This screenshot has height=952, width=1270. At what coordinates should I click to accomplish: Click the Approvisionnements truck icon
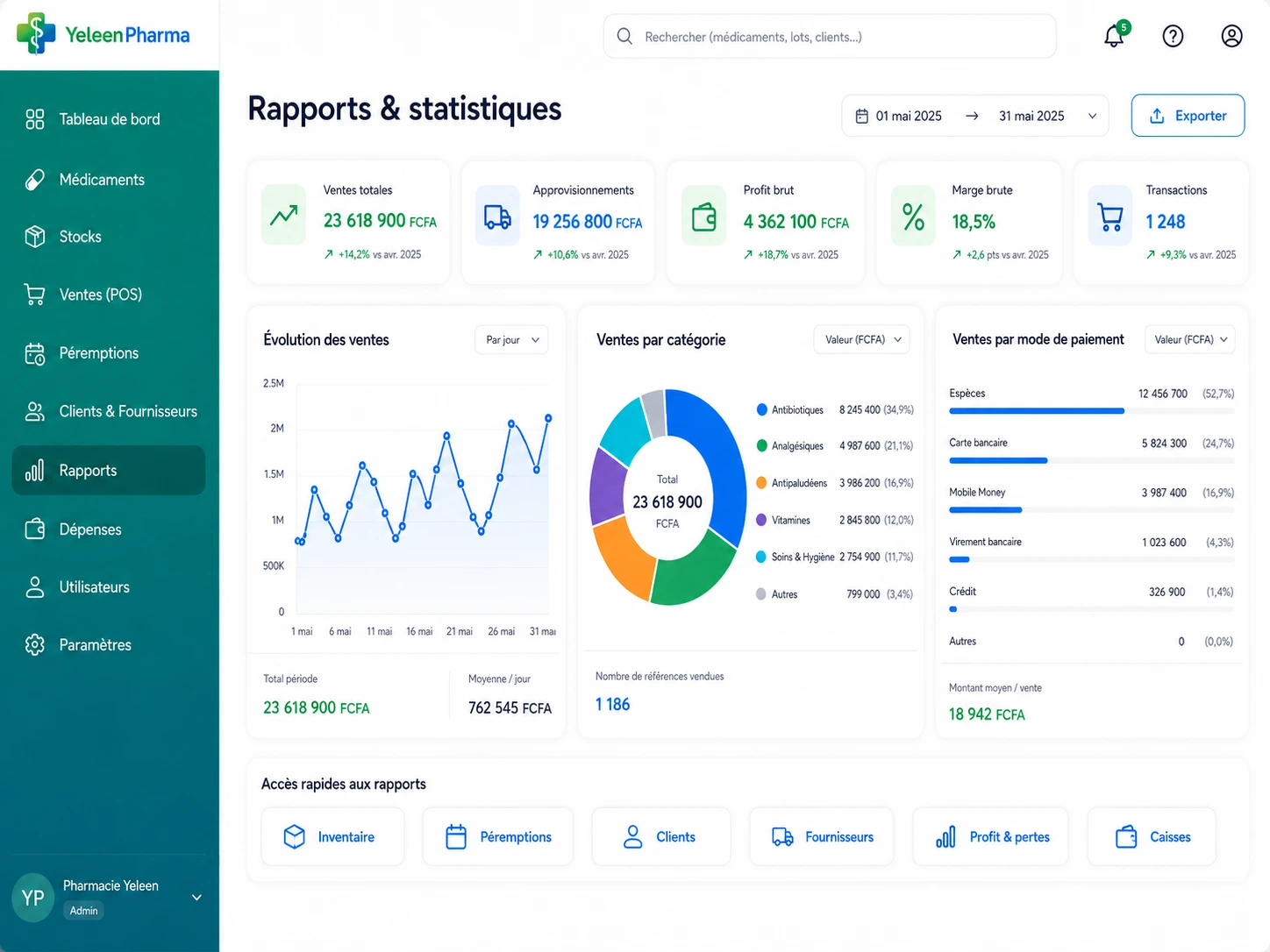(497, 216)
